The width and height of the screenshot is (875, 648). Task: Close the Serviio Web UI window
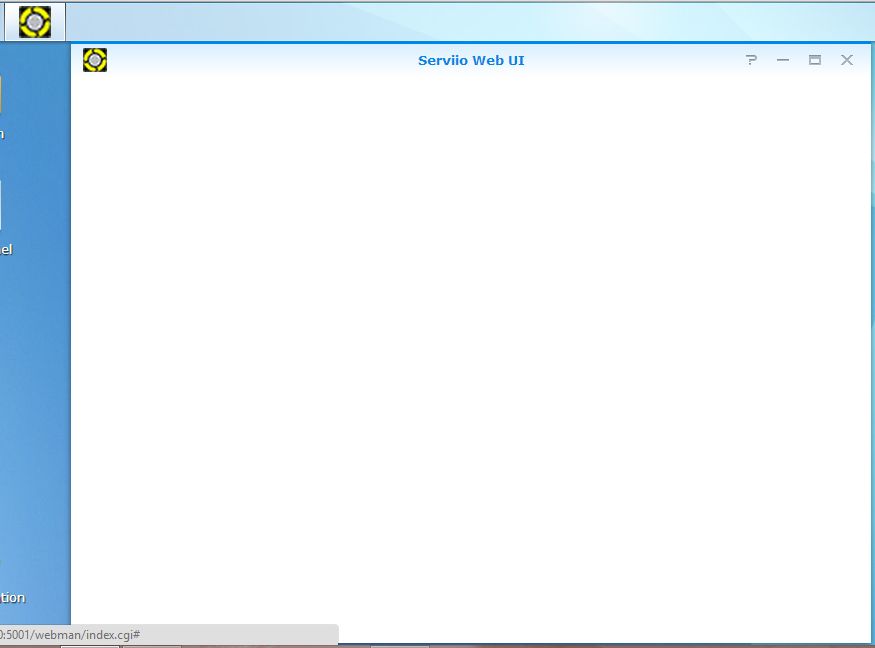847,60
